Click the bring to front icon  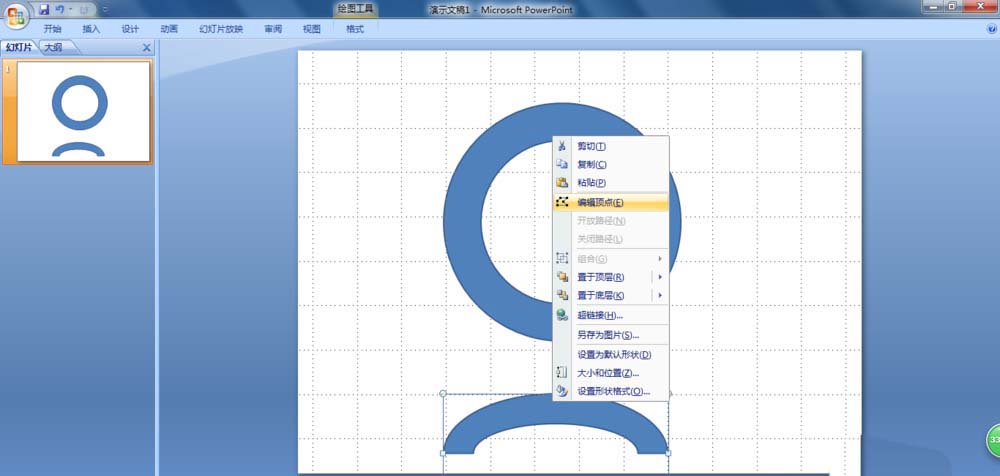(x=562, y=277)
